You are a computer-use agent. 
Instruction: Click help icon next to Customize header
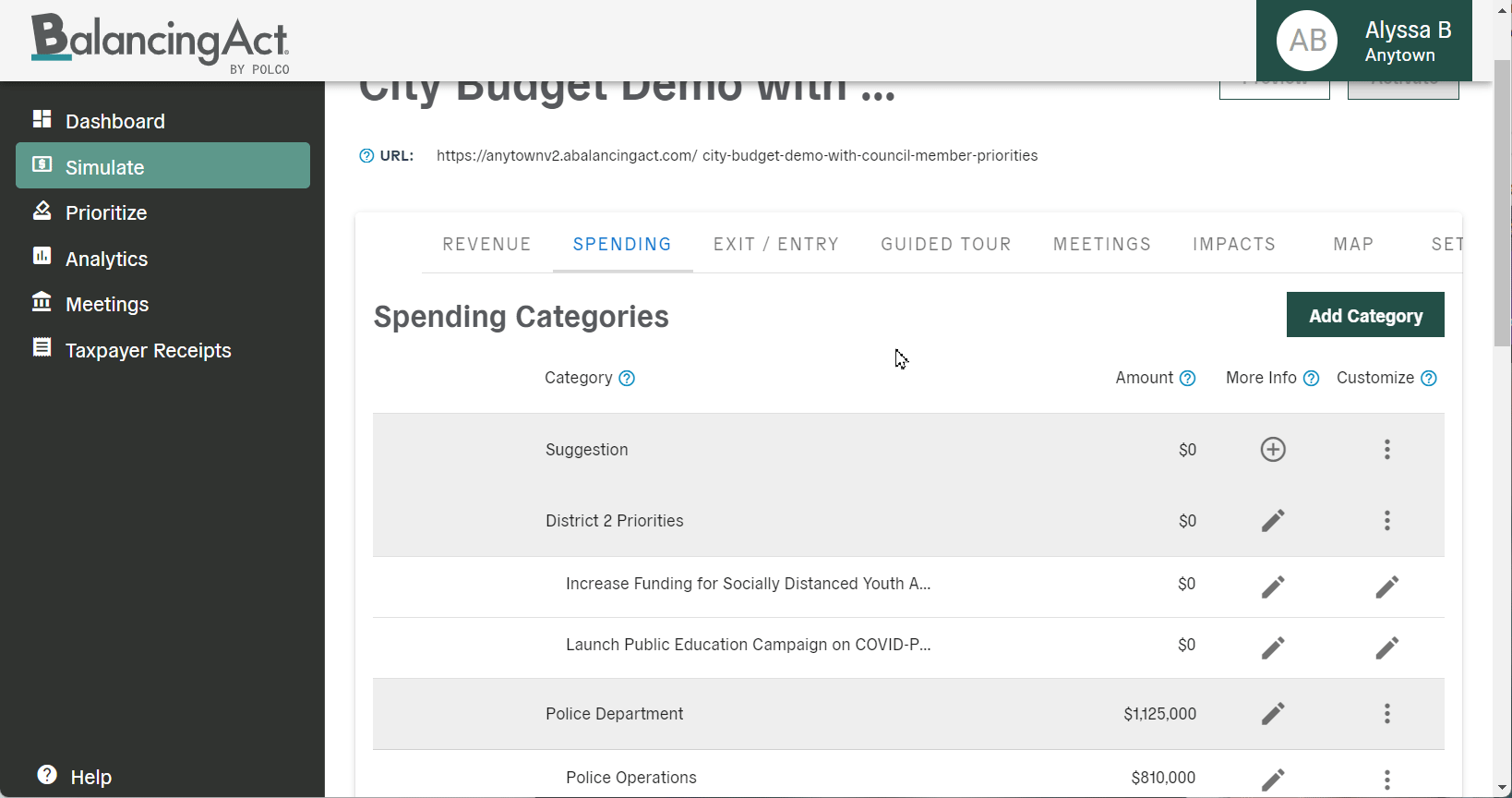(1429, 378)
